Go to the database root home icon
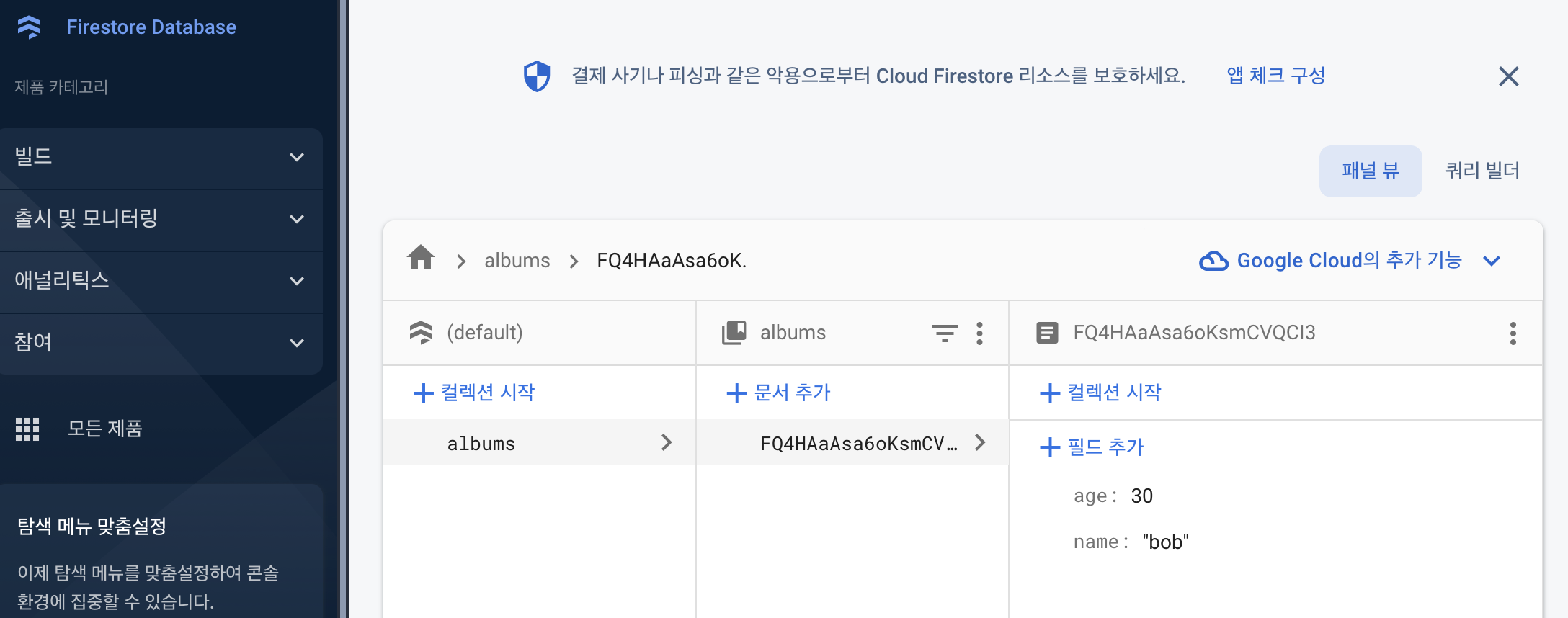This screenshot has width=1568, height=618. pos(421,257)
